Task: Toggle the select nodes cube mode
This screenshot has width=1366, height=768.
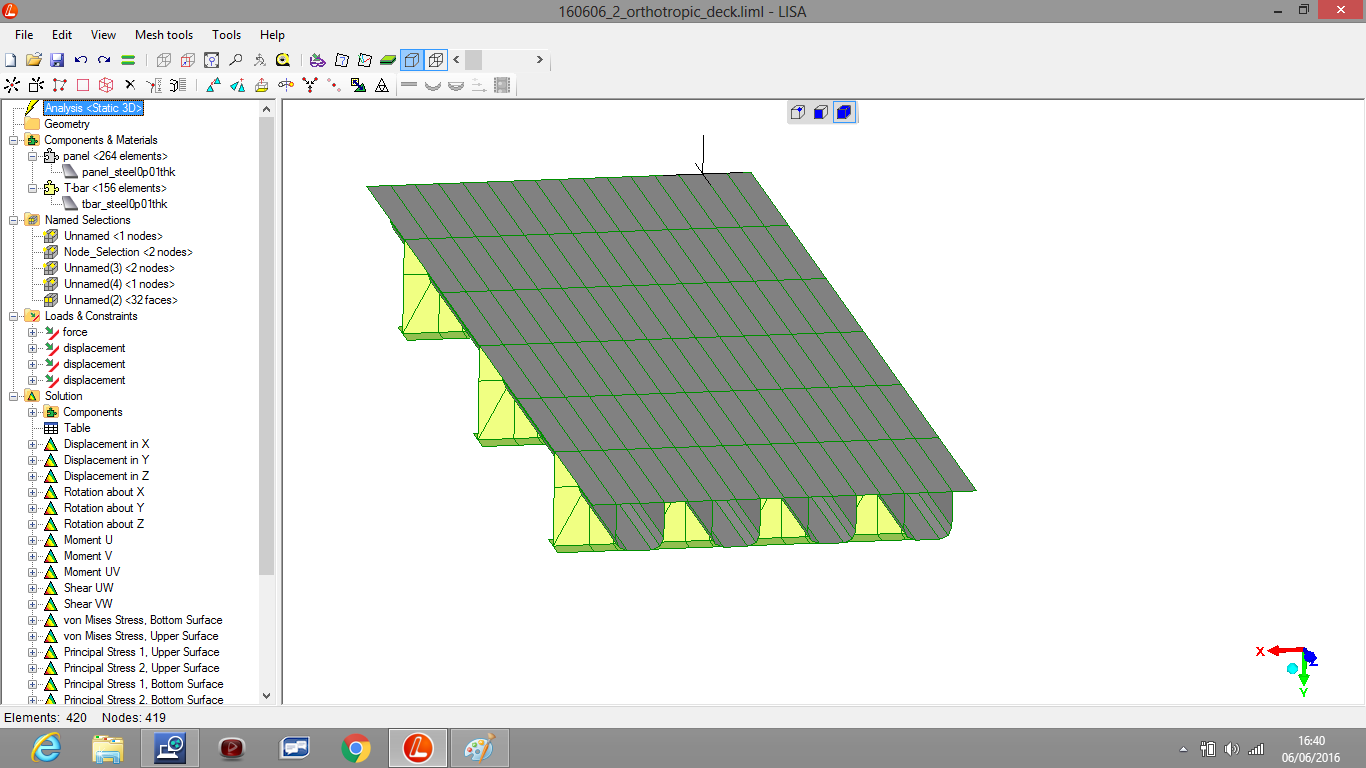Action: pyautogui.click(x=797, y=112)
